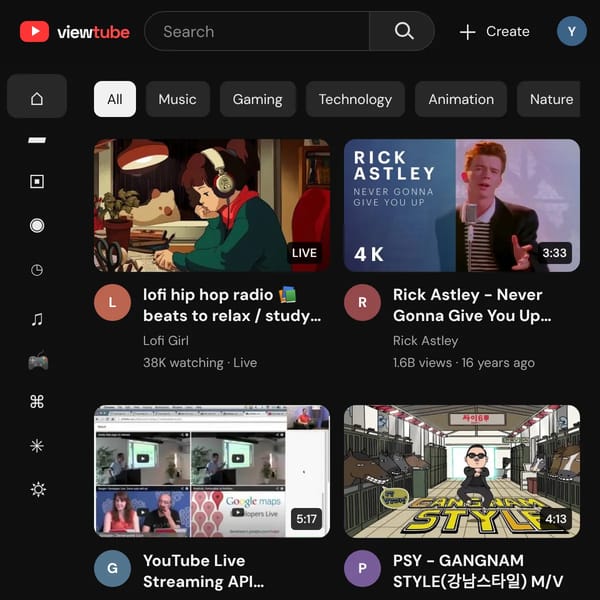Click the Create button text
Image resolution: width=600 pixels, height=600 pixels.
(508, 31)
